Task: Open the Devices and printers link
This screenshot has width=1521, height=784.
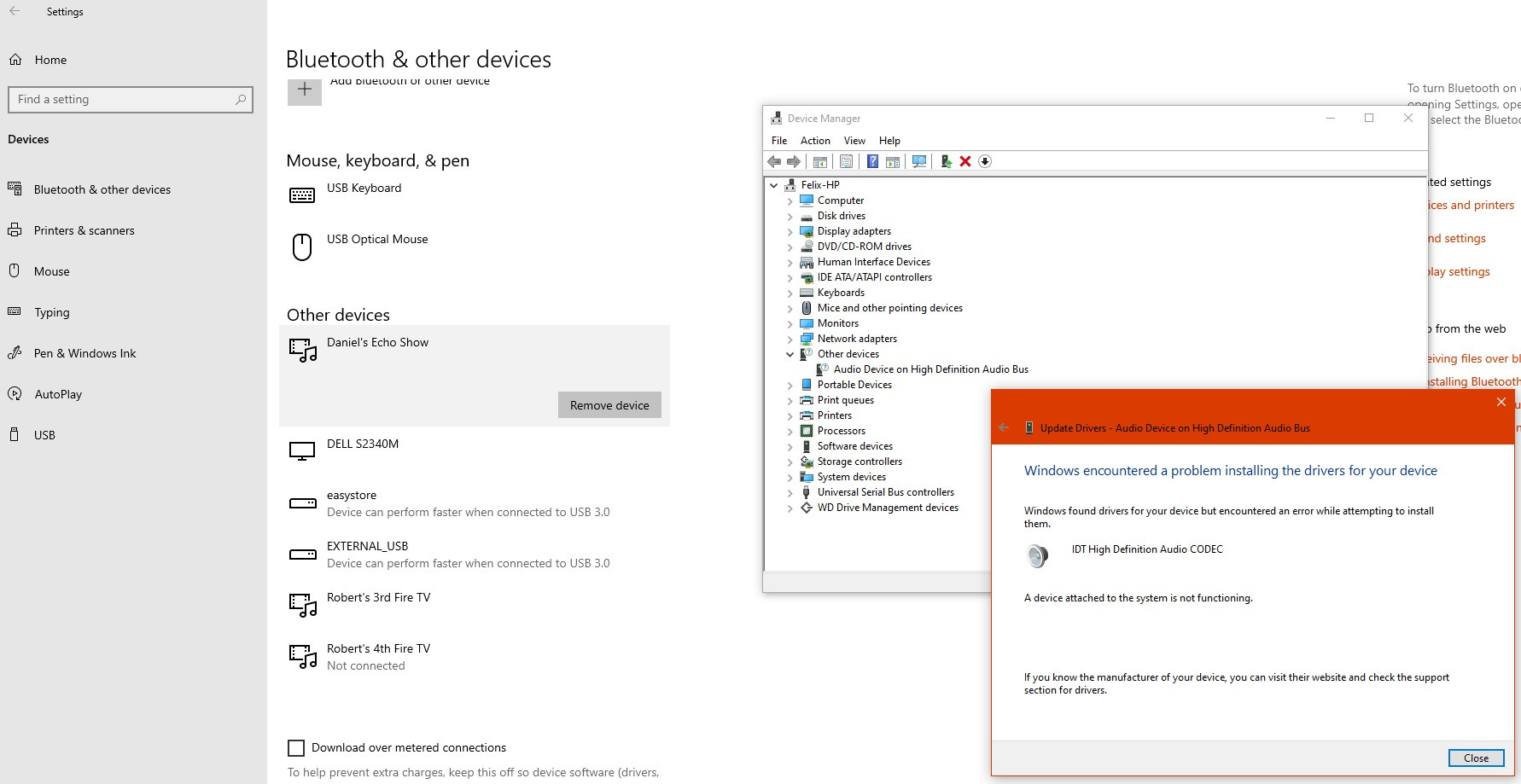Action: coord(1470,206)
